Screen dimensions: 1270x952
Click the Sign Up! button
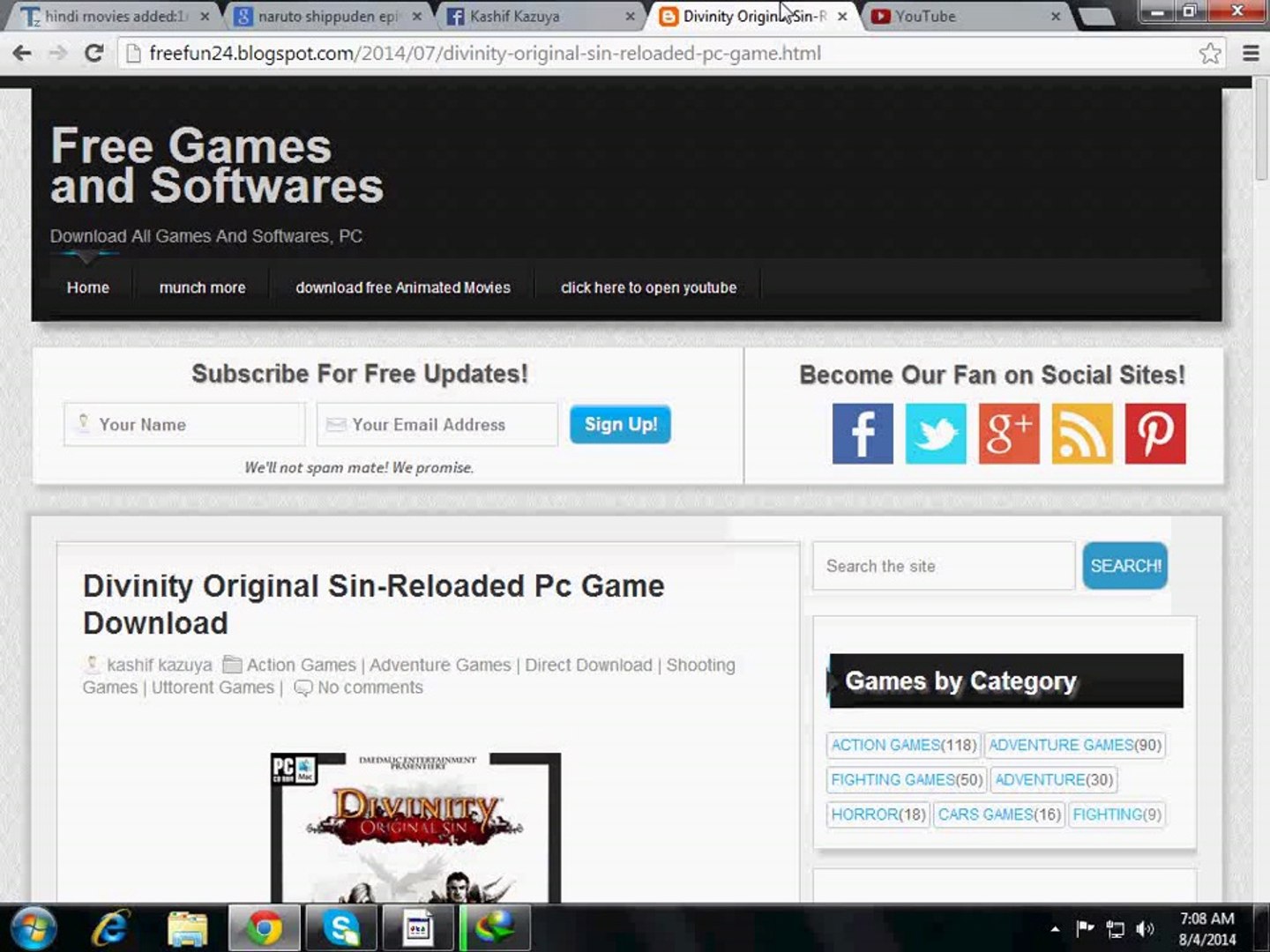click(620, 424)
